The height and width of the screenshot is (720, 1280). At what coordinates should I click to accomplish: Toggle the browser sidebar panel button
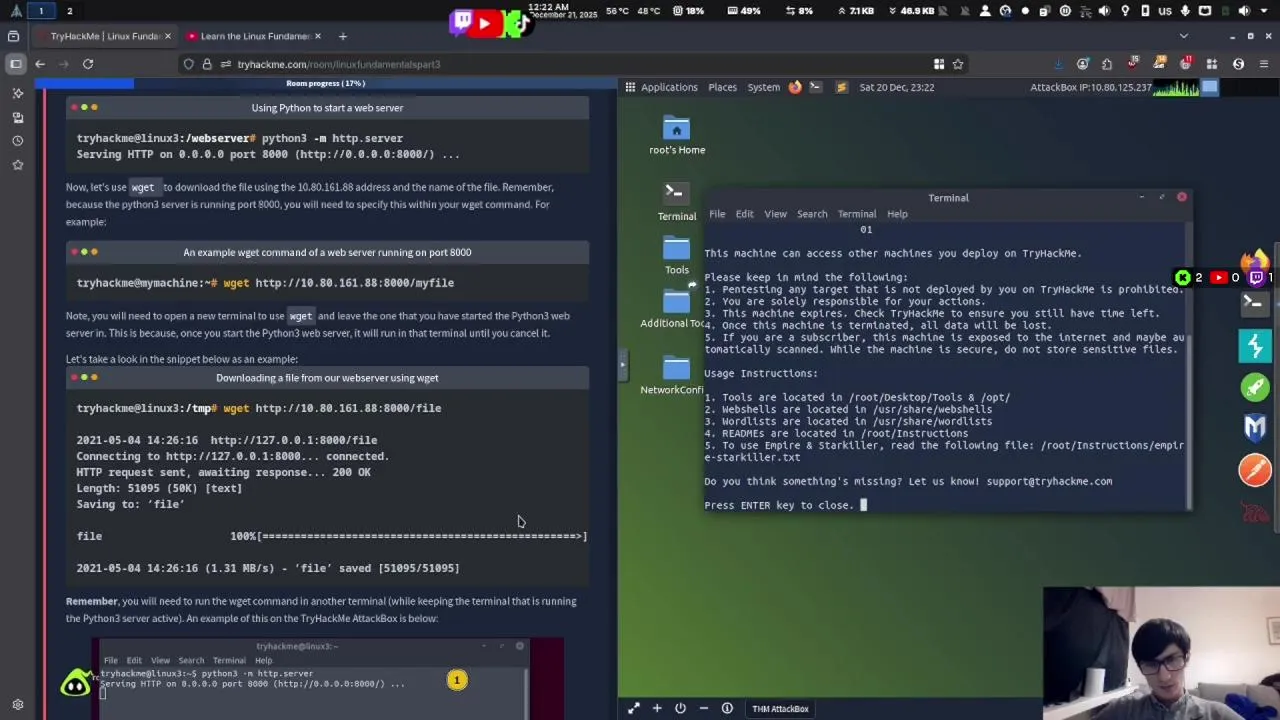(x=15, y=64)
